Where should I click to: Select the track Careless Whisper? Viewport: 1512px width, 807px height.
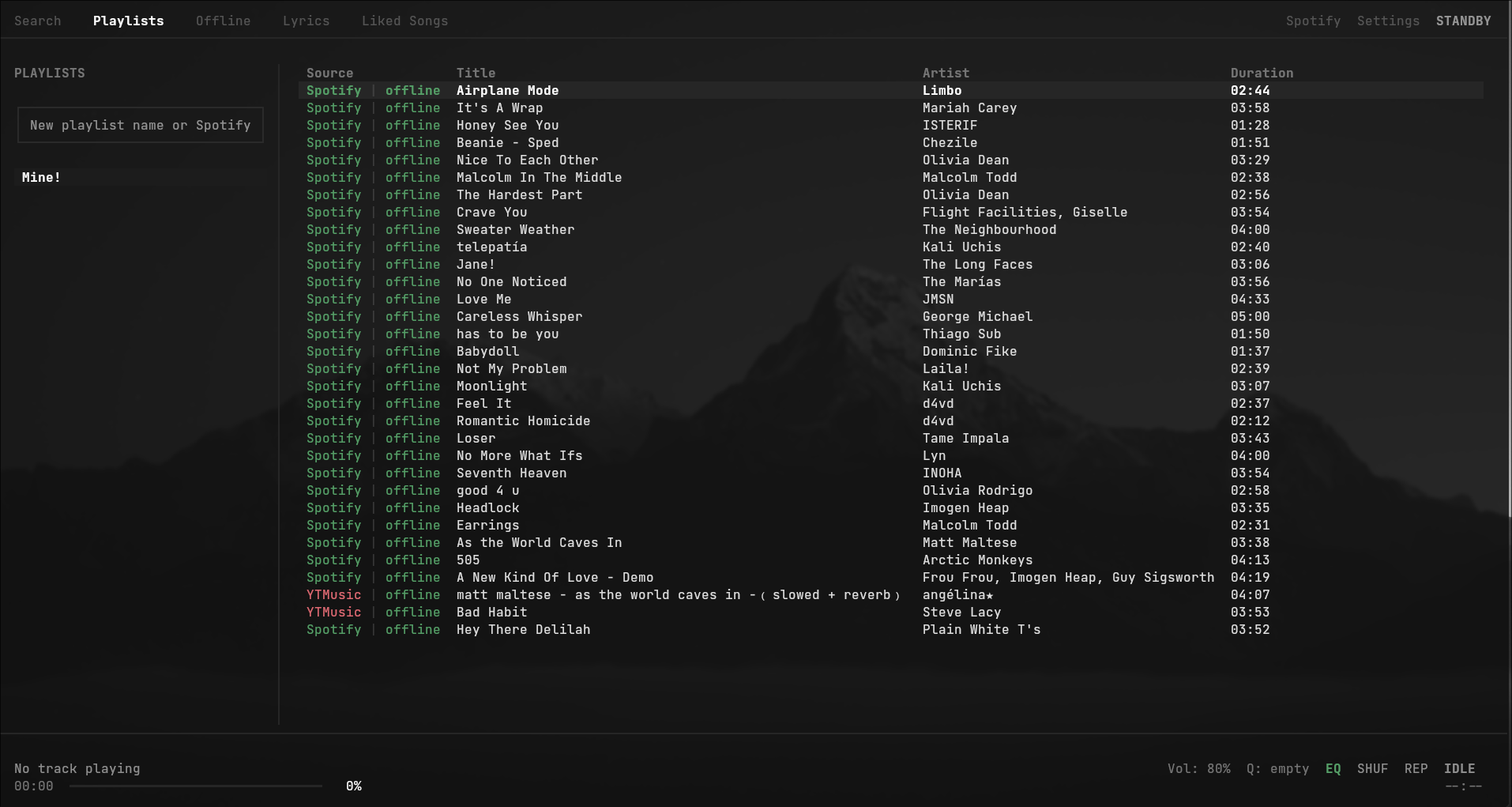point(891,316)
